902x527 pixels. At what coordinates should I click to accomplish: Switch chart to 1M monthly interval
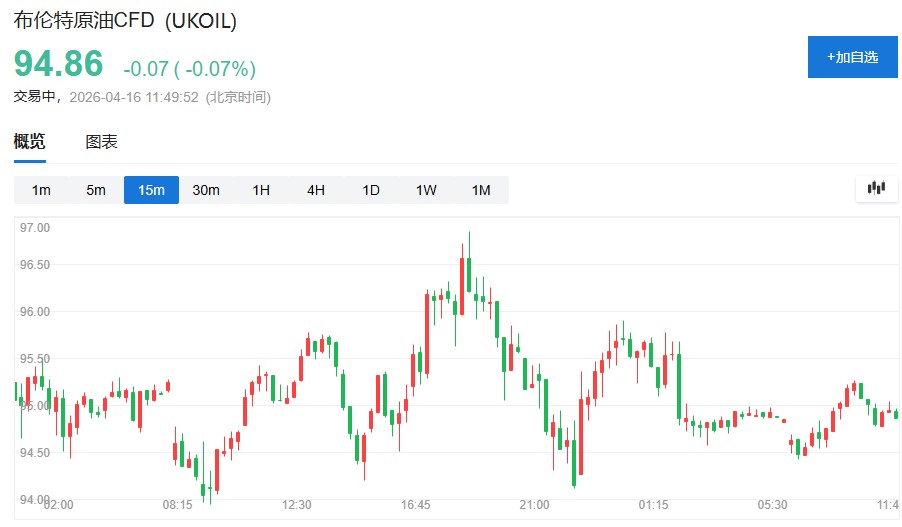pos(481,190)
